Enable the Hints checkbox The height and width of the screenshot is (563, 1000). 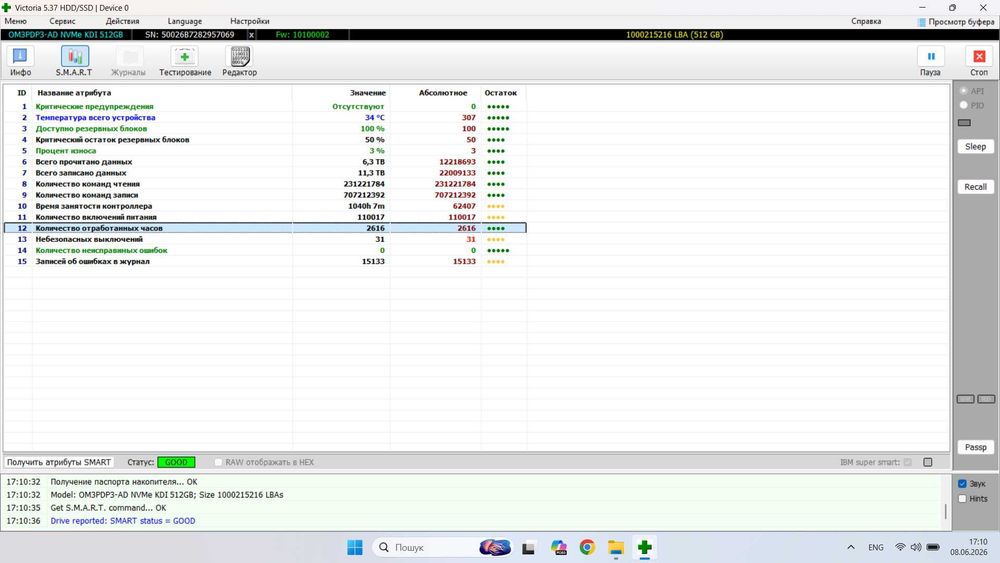click(962, 499)
